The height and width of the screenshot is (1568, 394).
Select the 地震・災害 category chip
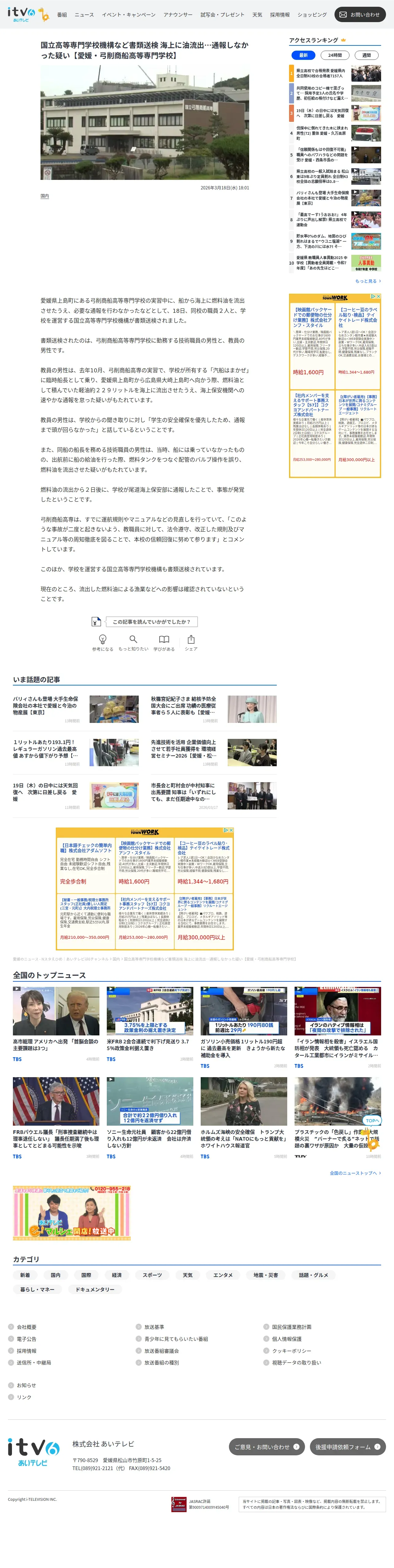point(266,1275)
